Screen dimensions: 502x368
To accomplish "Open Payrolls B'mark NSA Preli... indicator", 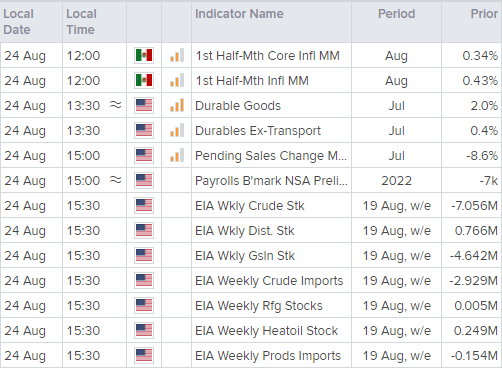I will (x=271, y=181).
